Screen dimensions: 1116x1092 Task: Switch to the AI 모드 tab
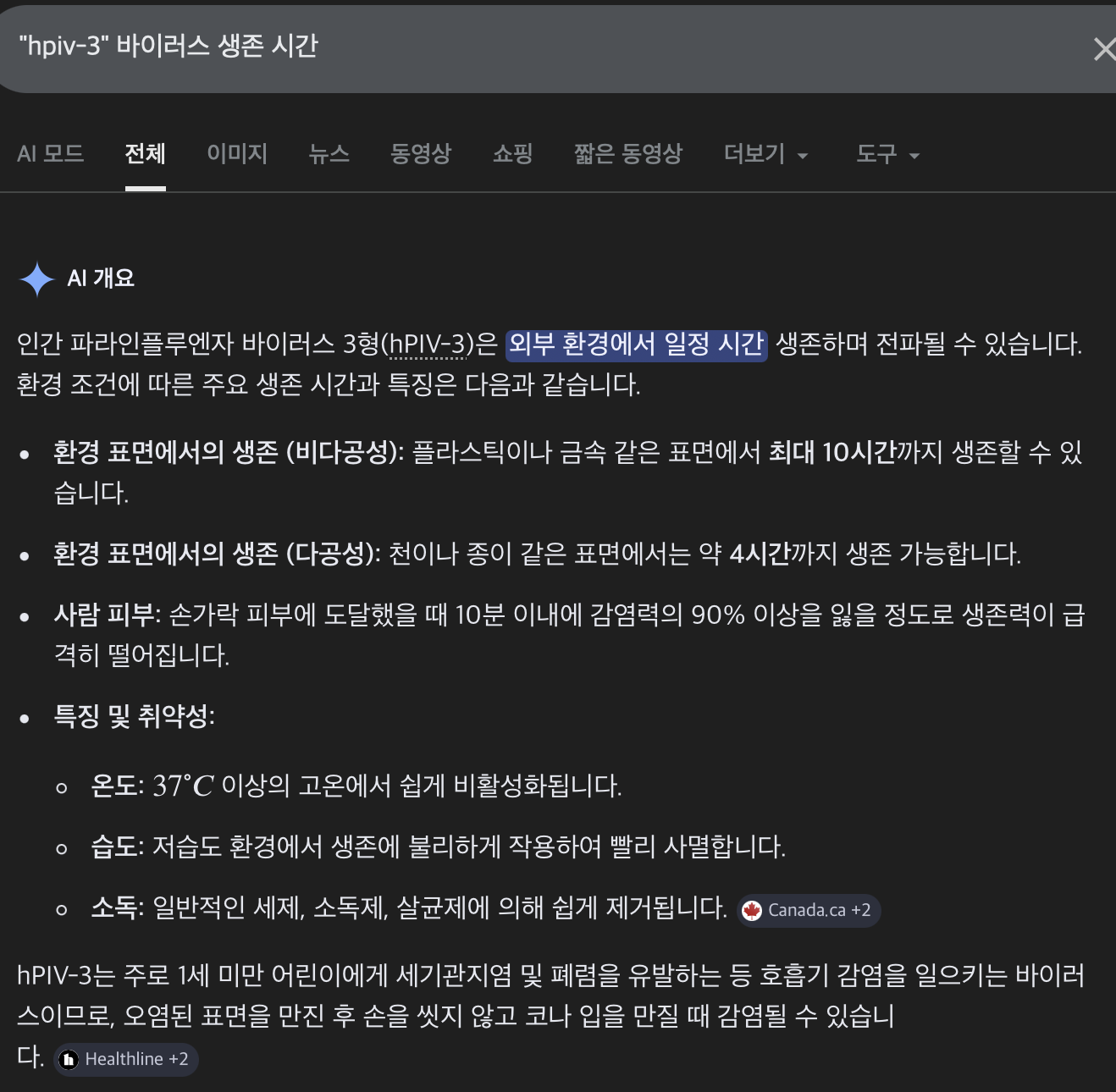coord(50,154)
